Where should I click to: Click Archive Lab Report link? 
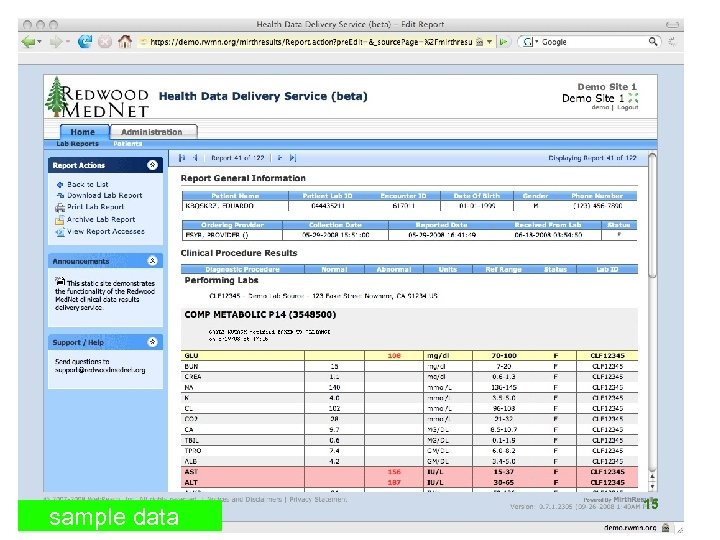pos(101,219)
